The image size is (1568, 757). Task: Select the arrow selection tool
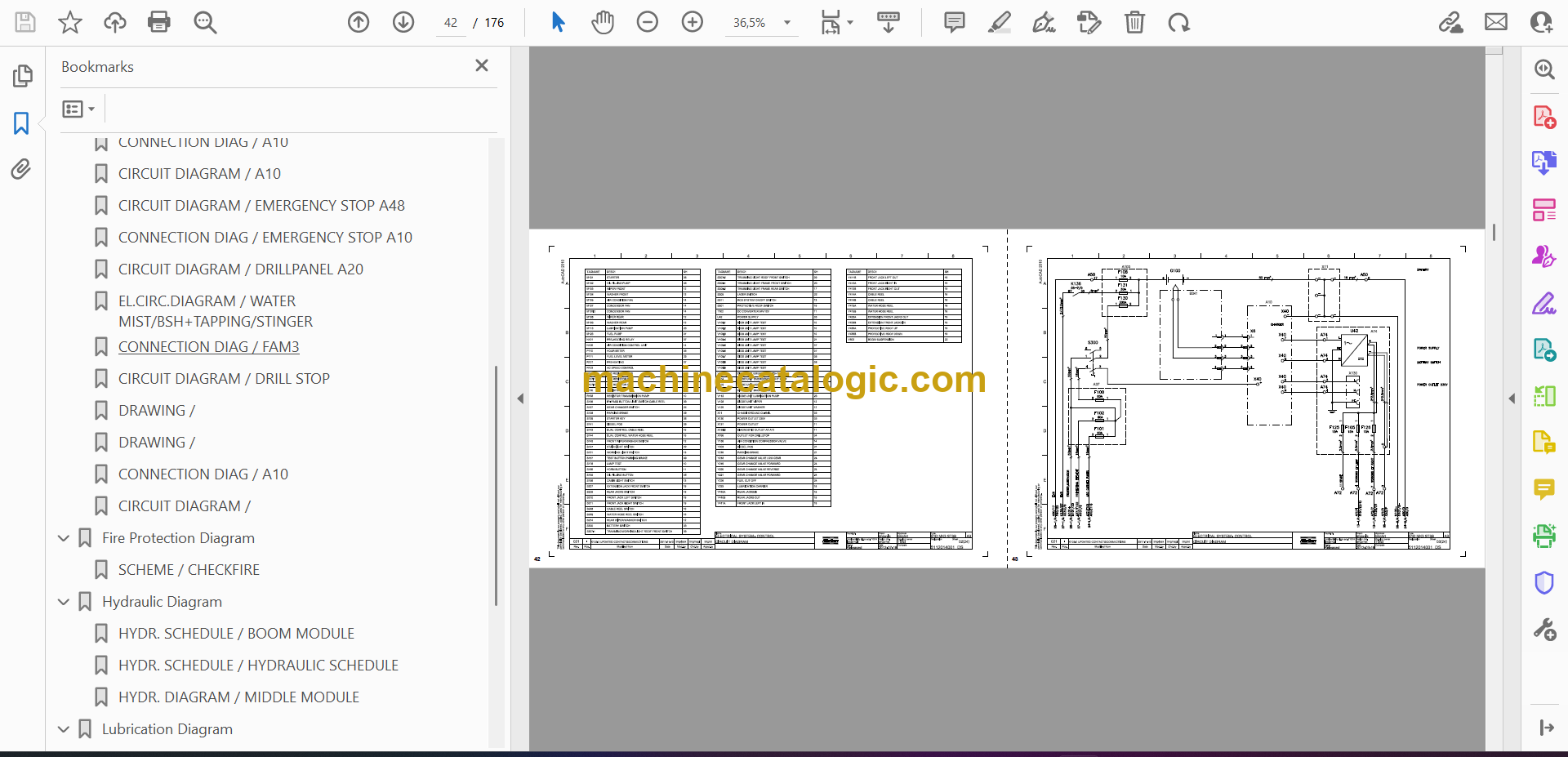(x=558, y=22)
